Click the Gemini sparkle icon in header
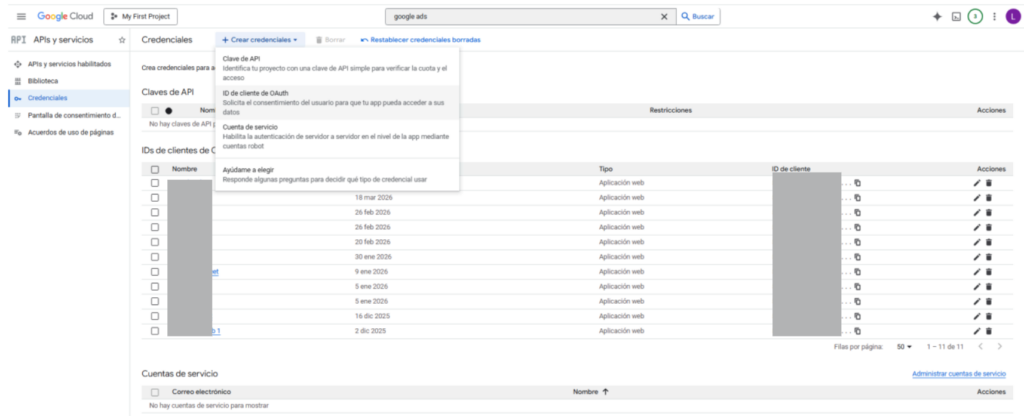 click(x=937, y=17)
